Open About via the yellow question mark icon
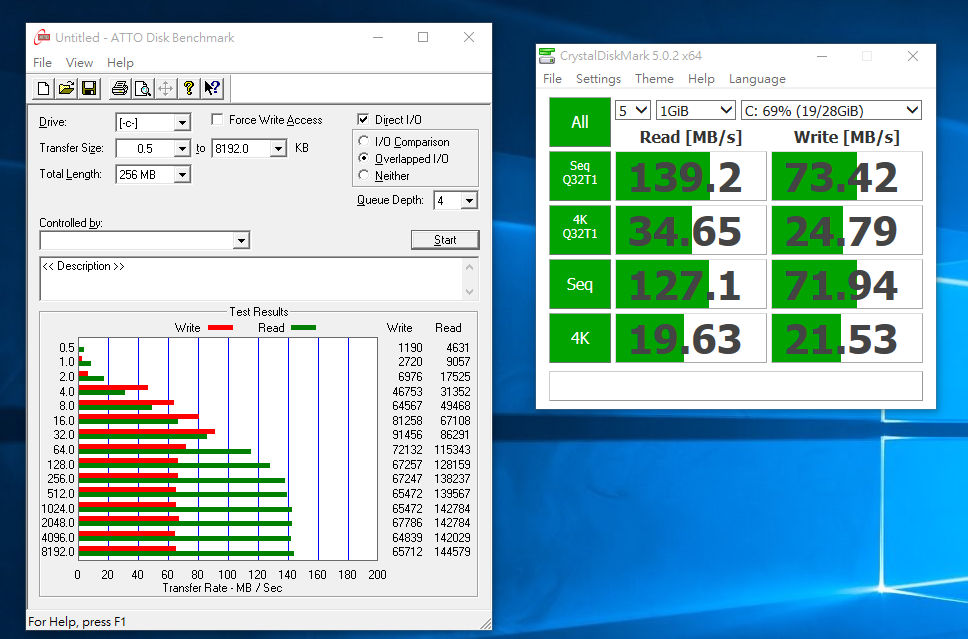This screenshot has height=639, width=968. point(188,89)
